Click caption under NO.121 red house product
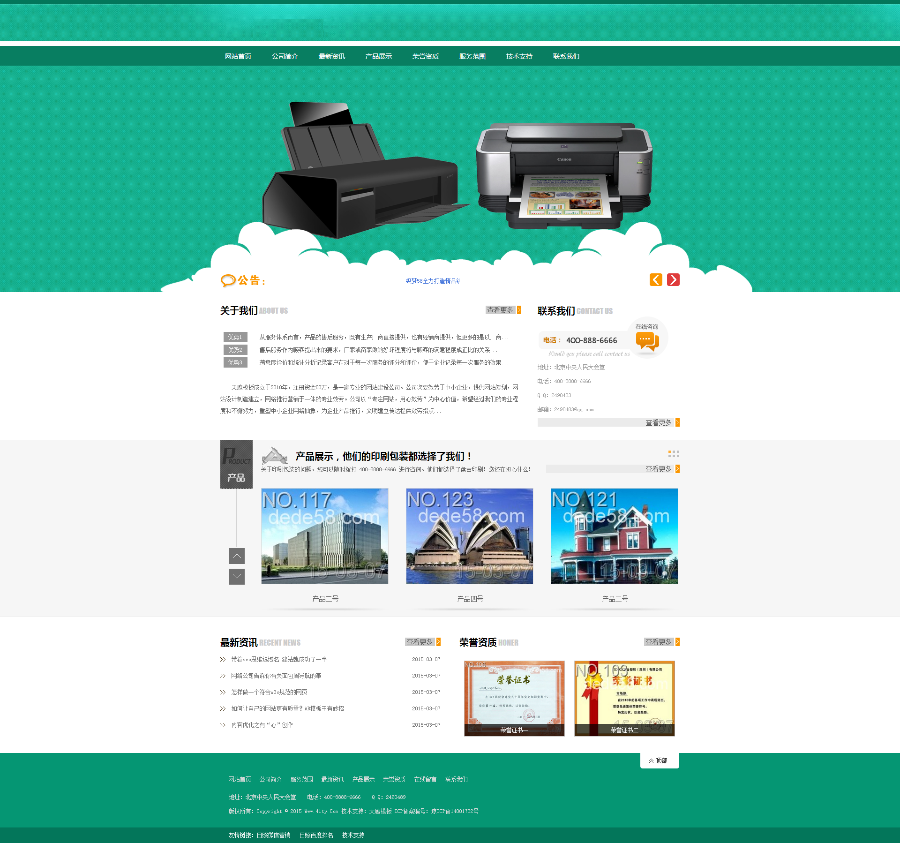The width and height of the screenshot is (900, 843). click(x=615, y=599)
